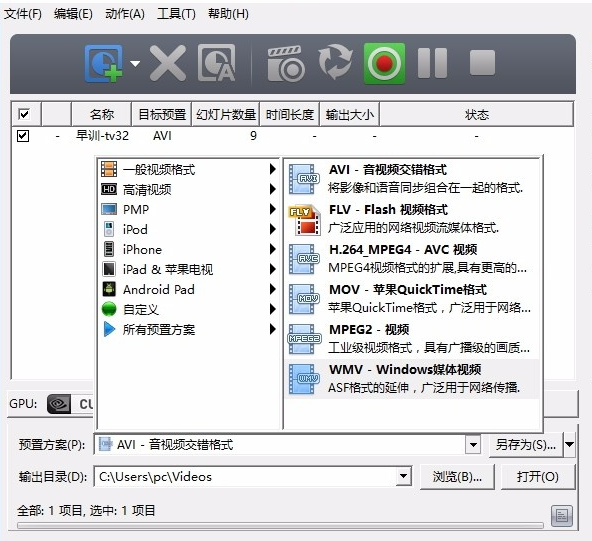This screenshot has width=592, height=541.
Task: Click the MPEG2 film icon
Action: 304,339
